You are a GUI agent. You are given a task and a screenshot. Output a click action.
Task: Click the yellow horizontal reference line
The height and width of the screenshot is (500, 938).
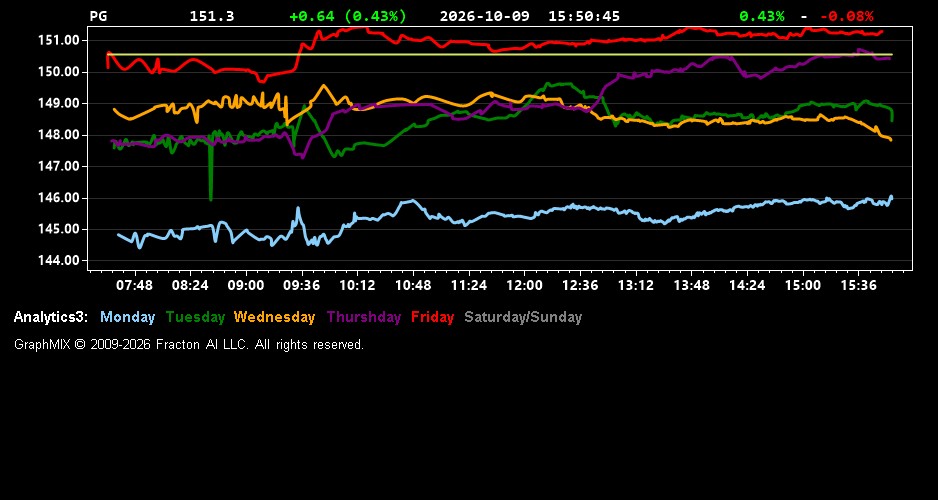[x=500, y=54]
